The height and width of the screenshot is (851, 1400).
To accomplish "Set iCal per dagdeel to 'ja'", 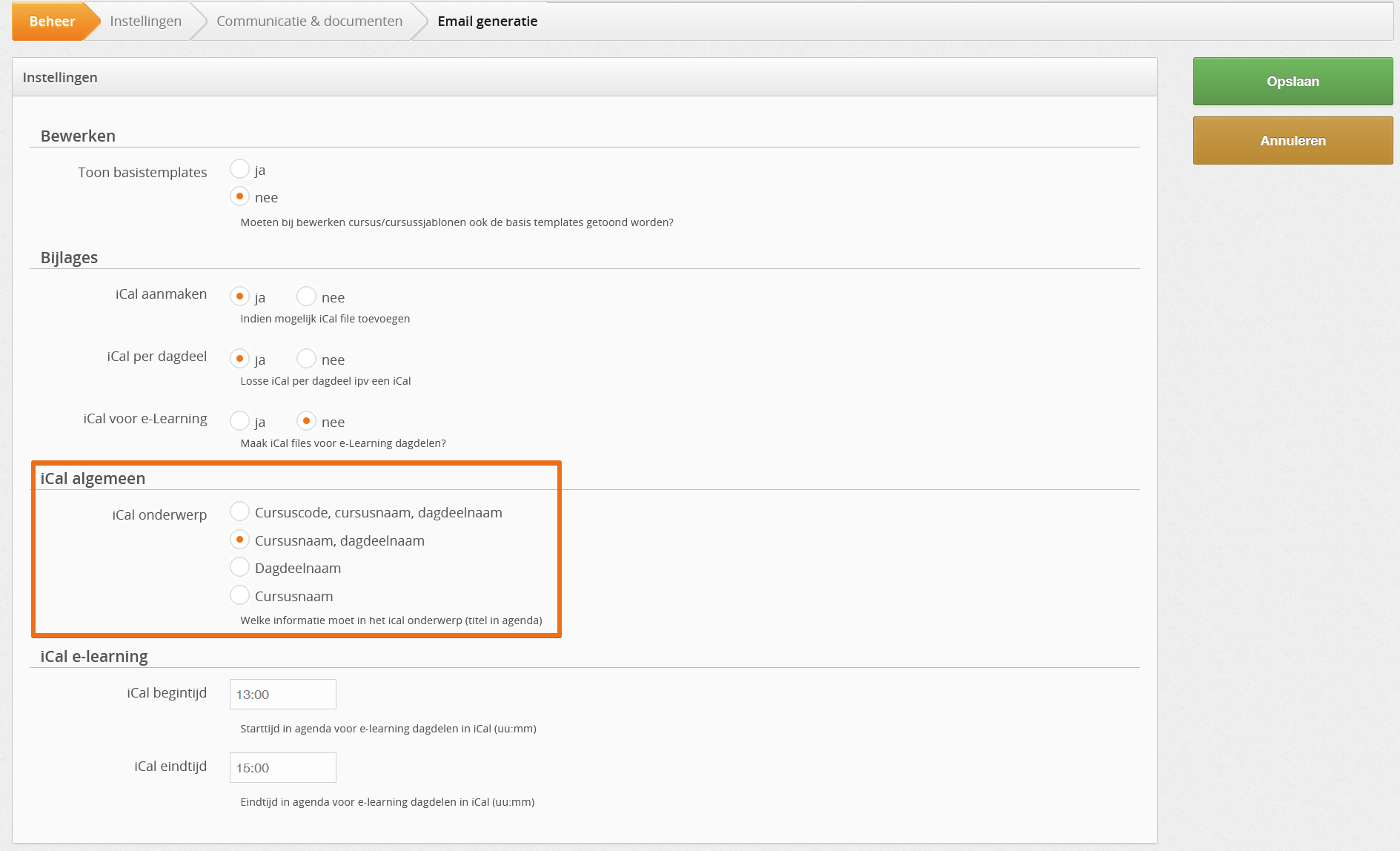I will 239,359.
